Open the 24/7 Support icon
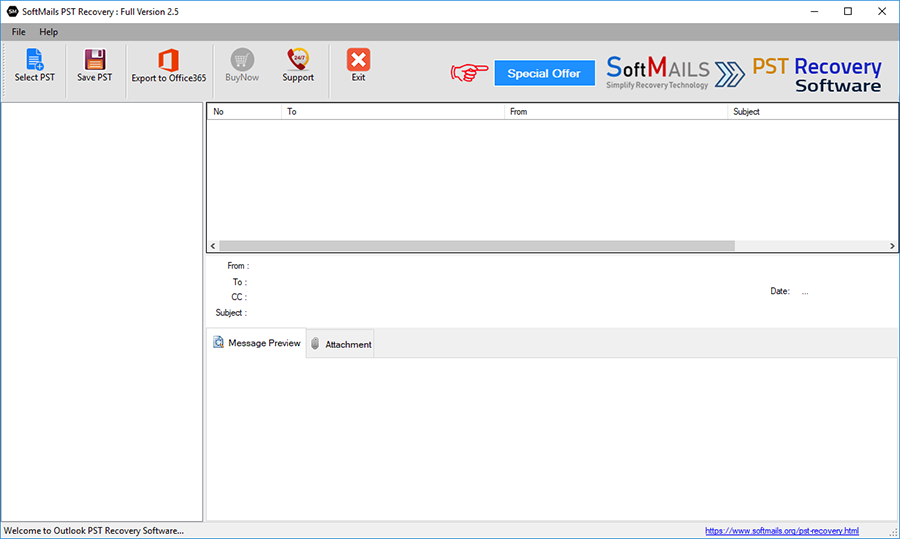Screen dimensions: 900x539 pyautogui.click(x=298, y=60)
